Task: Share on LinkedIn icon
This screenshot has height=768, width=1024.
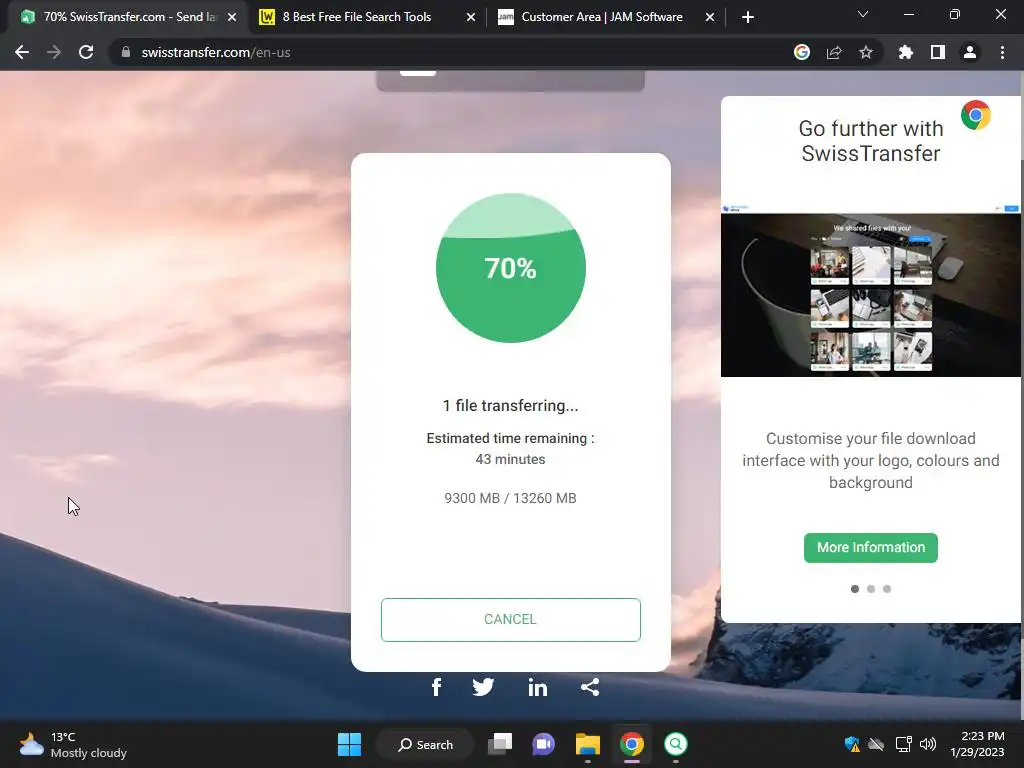Action: [x=537, y=687]
